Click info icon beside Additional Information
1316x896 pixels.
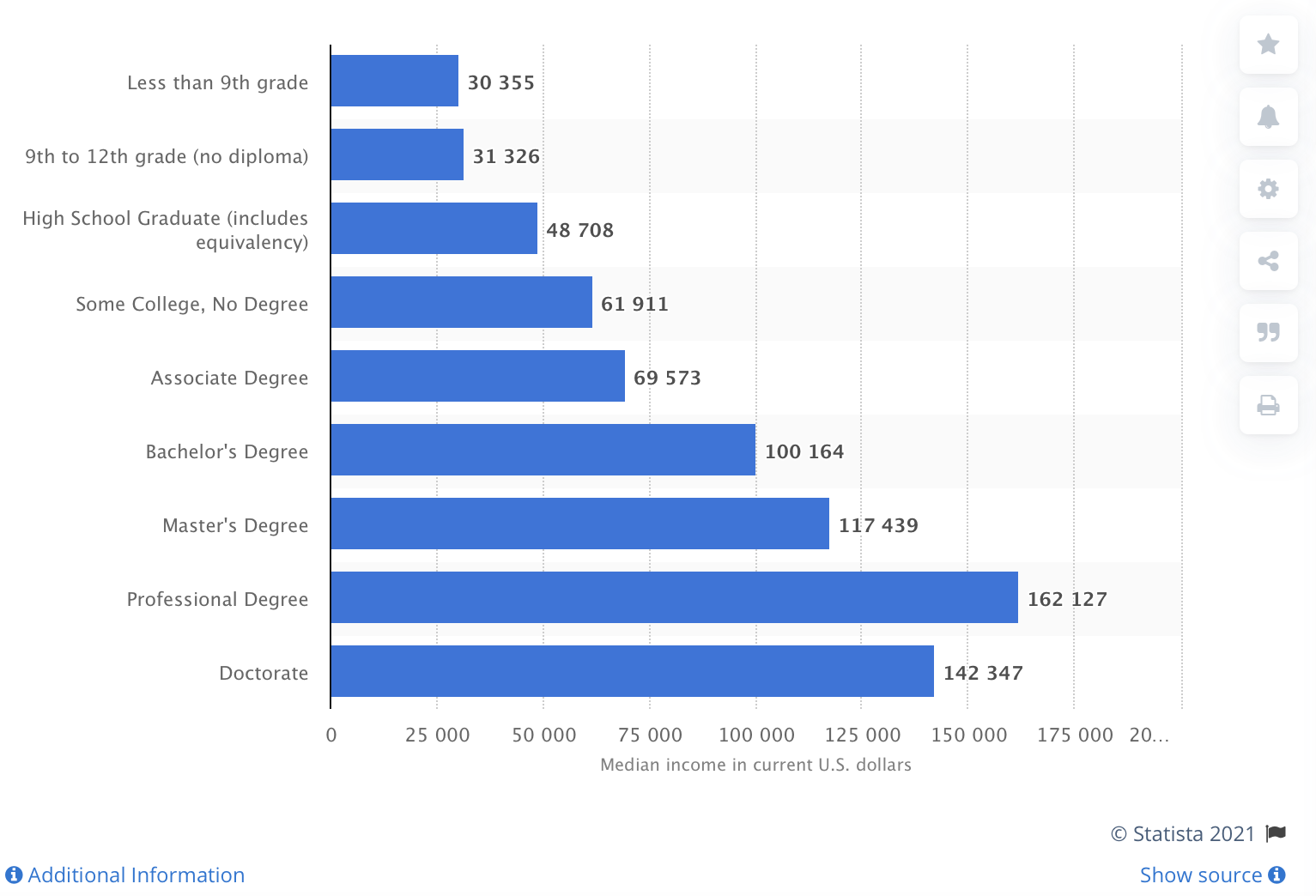[14, 875]
